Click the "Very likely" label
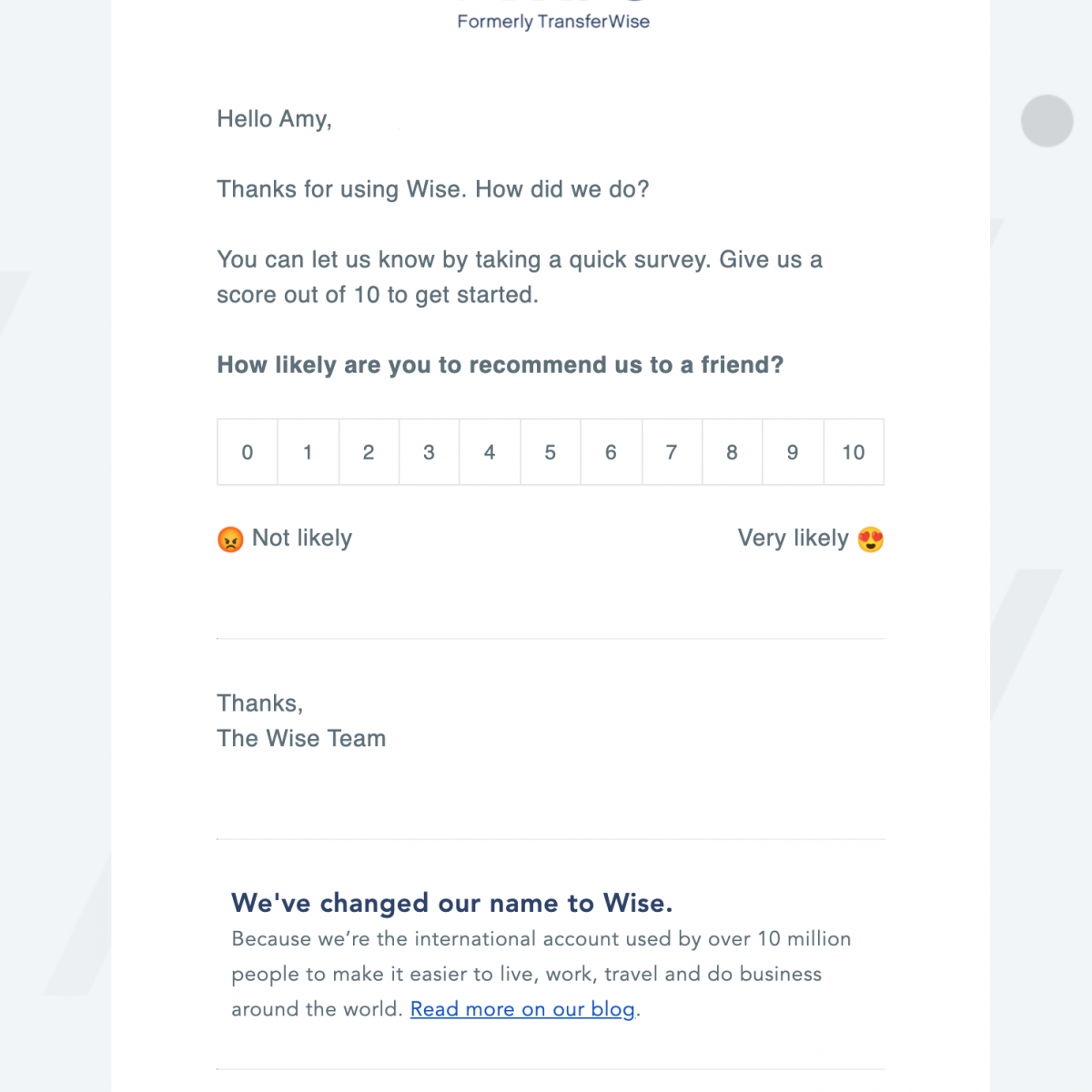Screen dimensions: 1092x1092 coord(793,538)
